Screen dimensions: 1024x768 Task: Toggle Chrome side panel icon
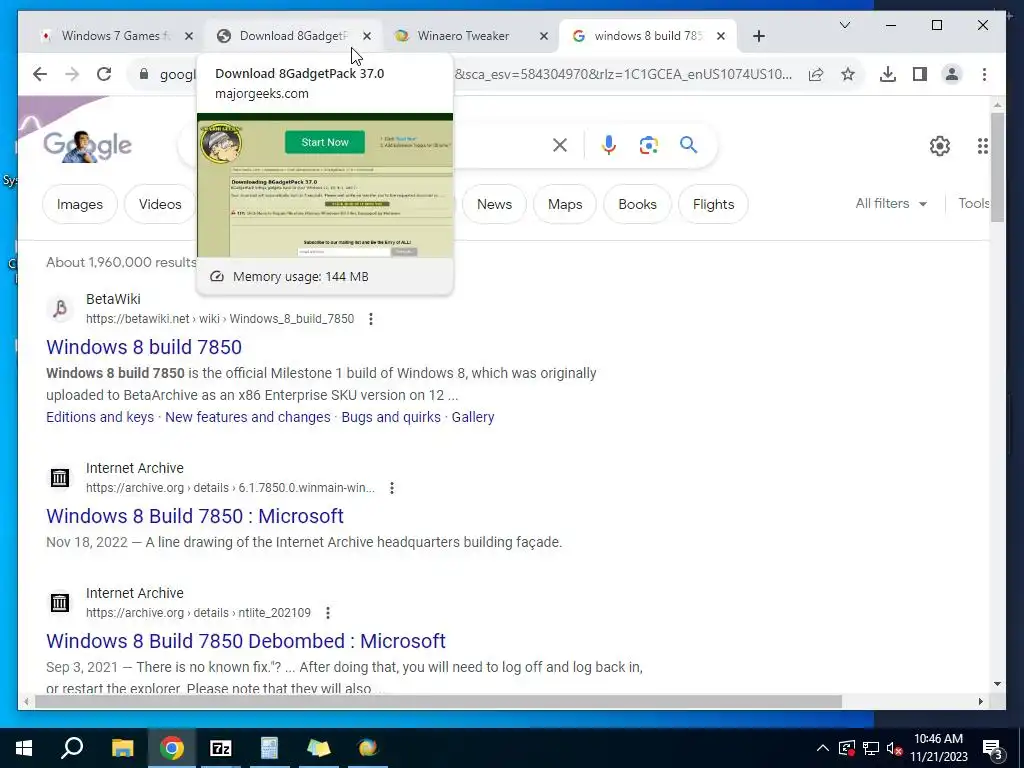920,74
